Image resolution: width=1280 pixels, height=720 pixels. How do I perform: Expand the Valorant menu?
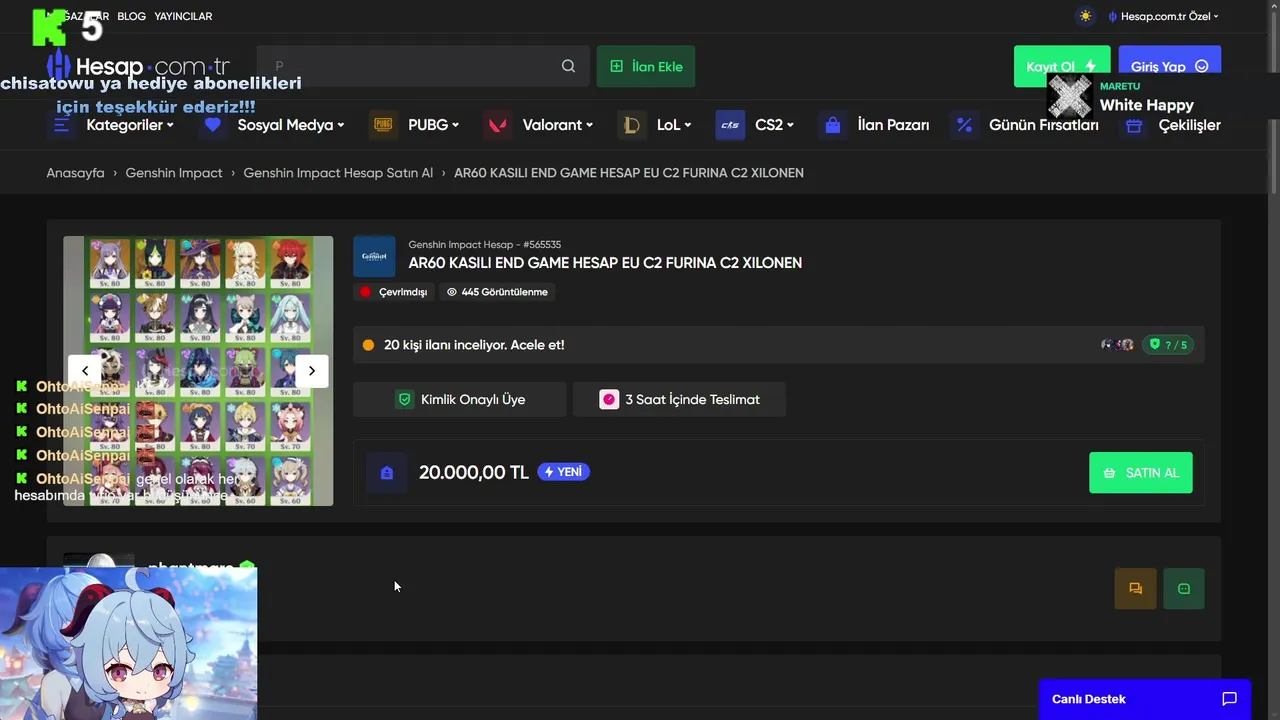[557, 125]
